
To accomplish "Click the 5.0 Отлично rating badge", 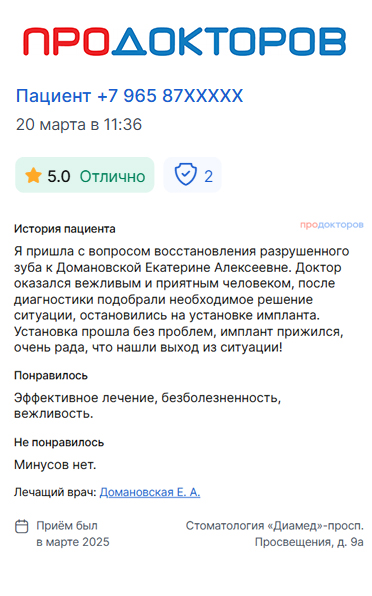I will (x=85, y=175).
